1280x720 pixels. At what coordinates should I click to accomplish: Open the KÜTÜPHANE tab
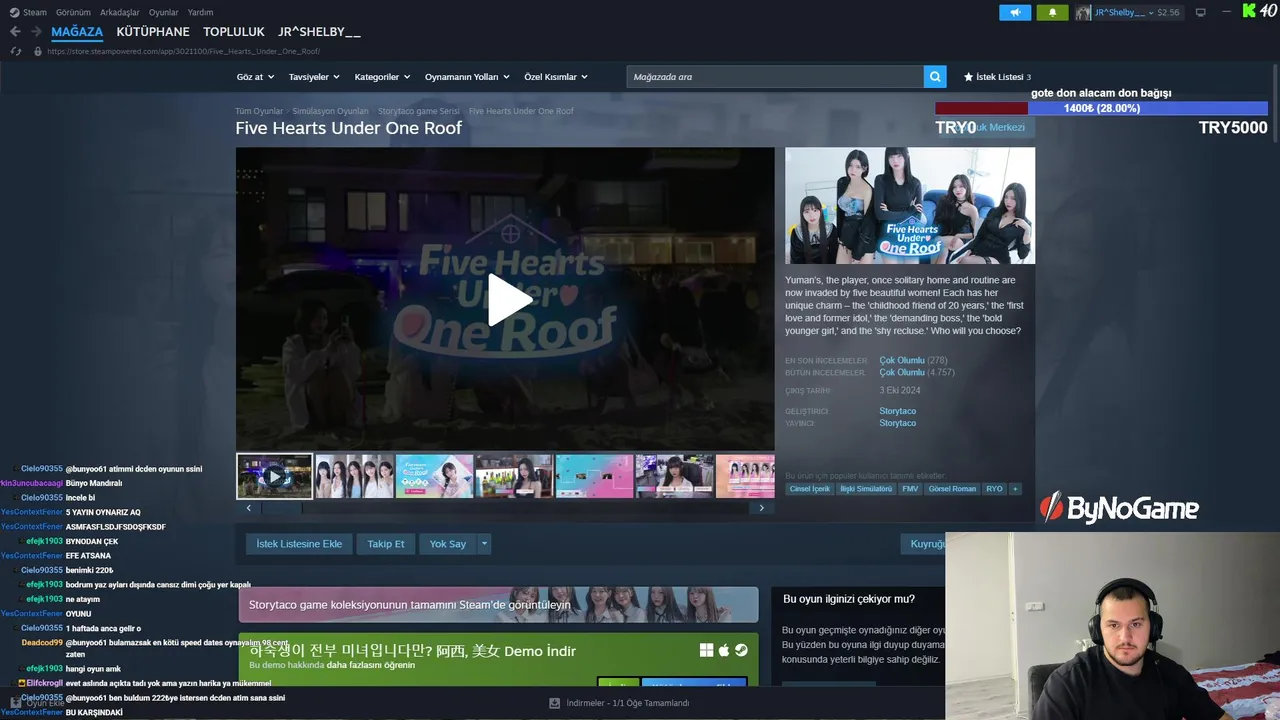pos(153,32)
